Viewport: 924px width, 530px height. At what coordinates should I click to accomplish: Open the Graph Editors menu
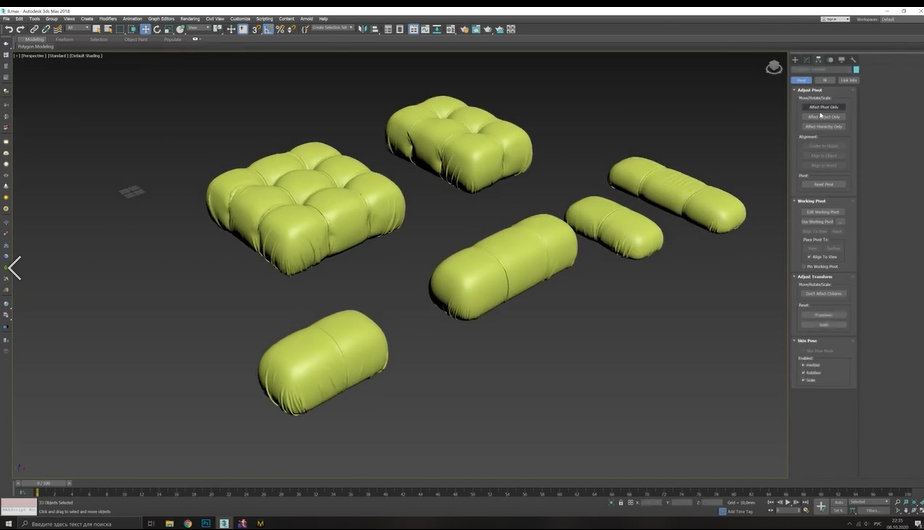(x=161, y=19)
